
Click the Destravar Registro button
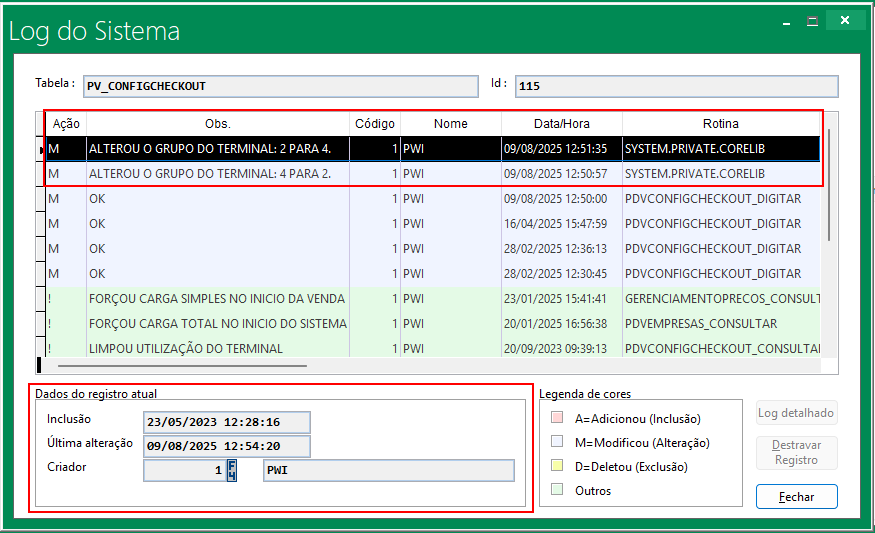[x=796, y=453]
